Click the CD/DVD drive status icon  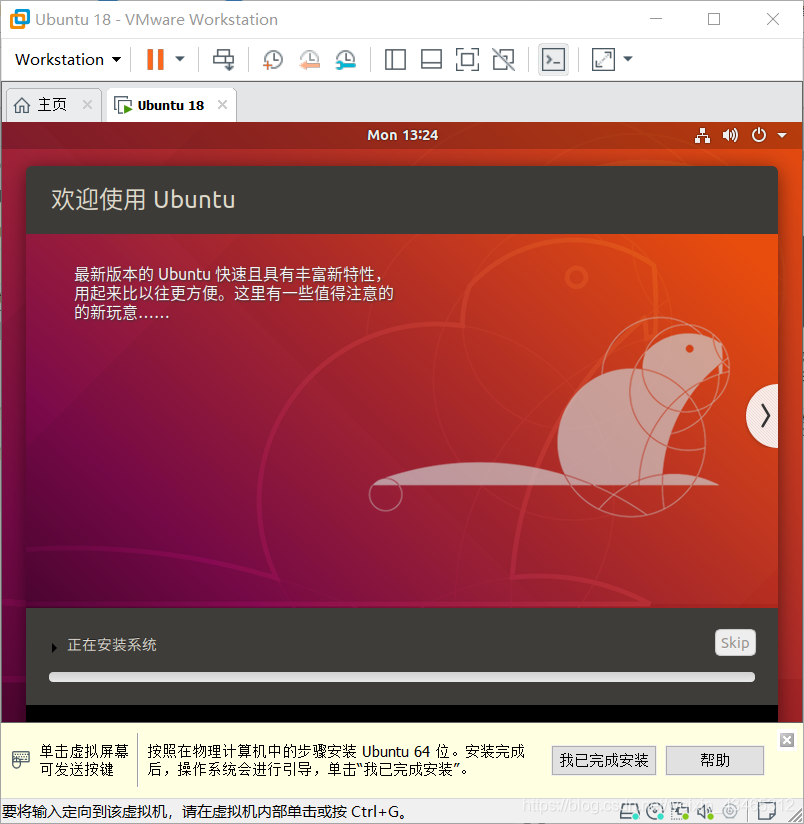(655, 812)
